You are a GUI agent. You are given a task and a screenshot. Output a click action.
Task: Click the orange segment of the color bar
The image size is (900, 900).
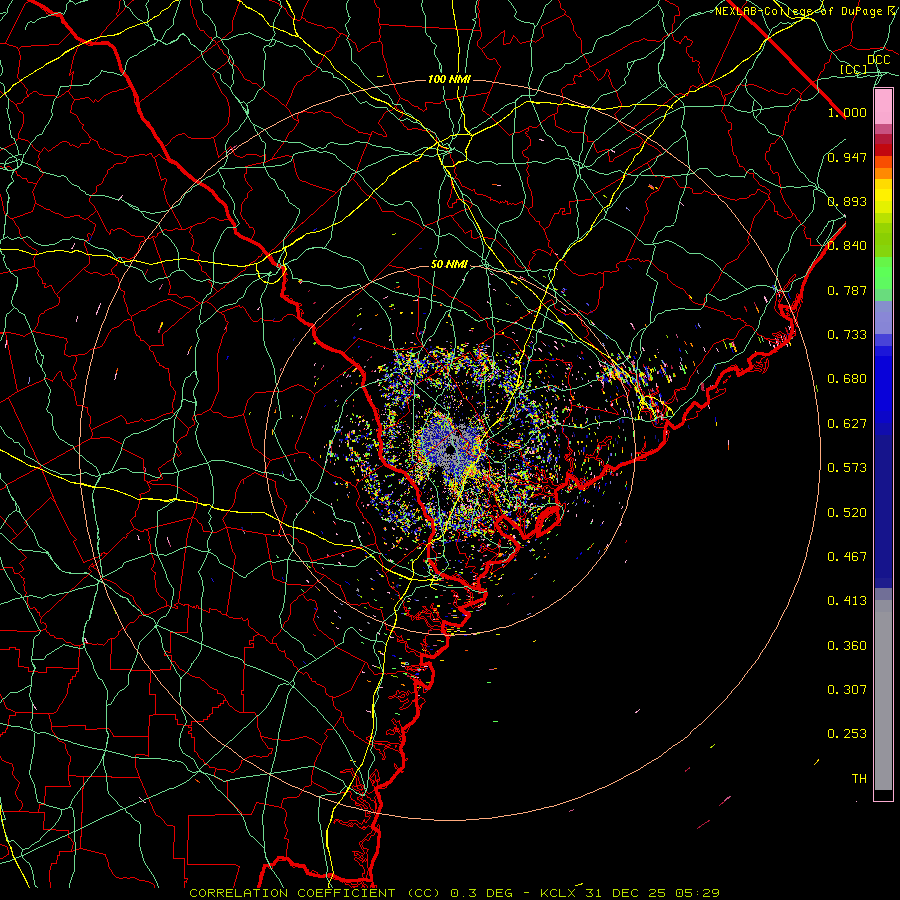[883, 173]
